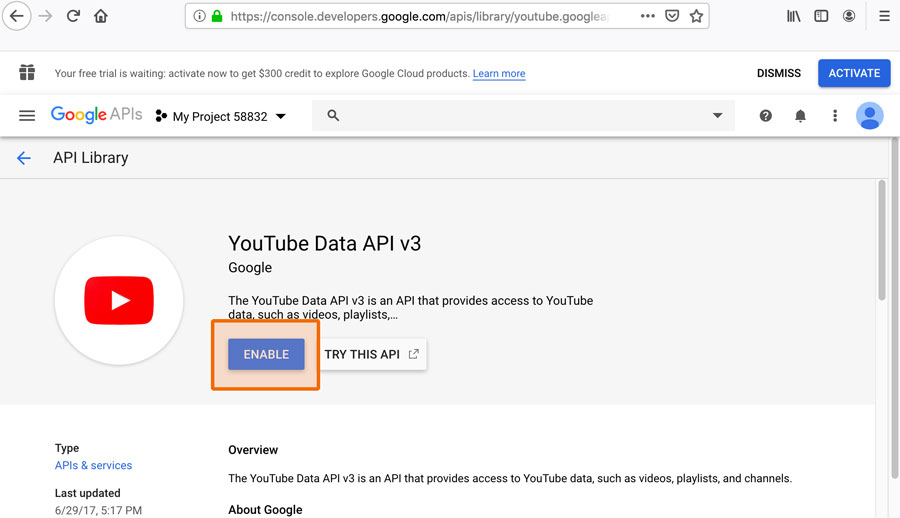
Task: Go back using the API Library arrow
Action: pyautogui.click(x=24, y=158)
